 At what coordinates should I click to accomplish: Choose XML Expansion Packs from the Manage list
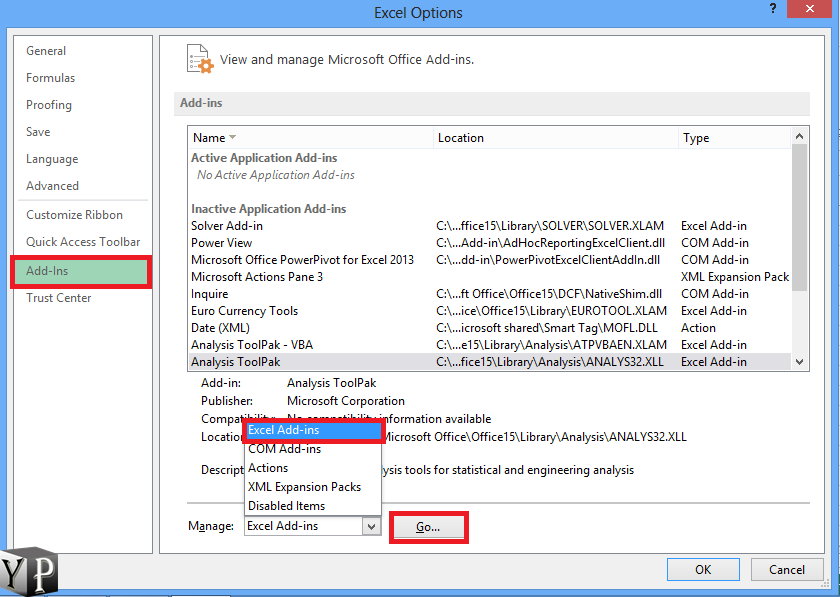313,487
